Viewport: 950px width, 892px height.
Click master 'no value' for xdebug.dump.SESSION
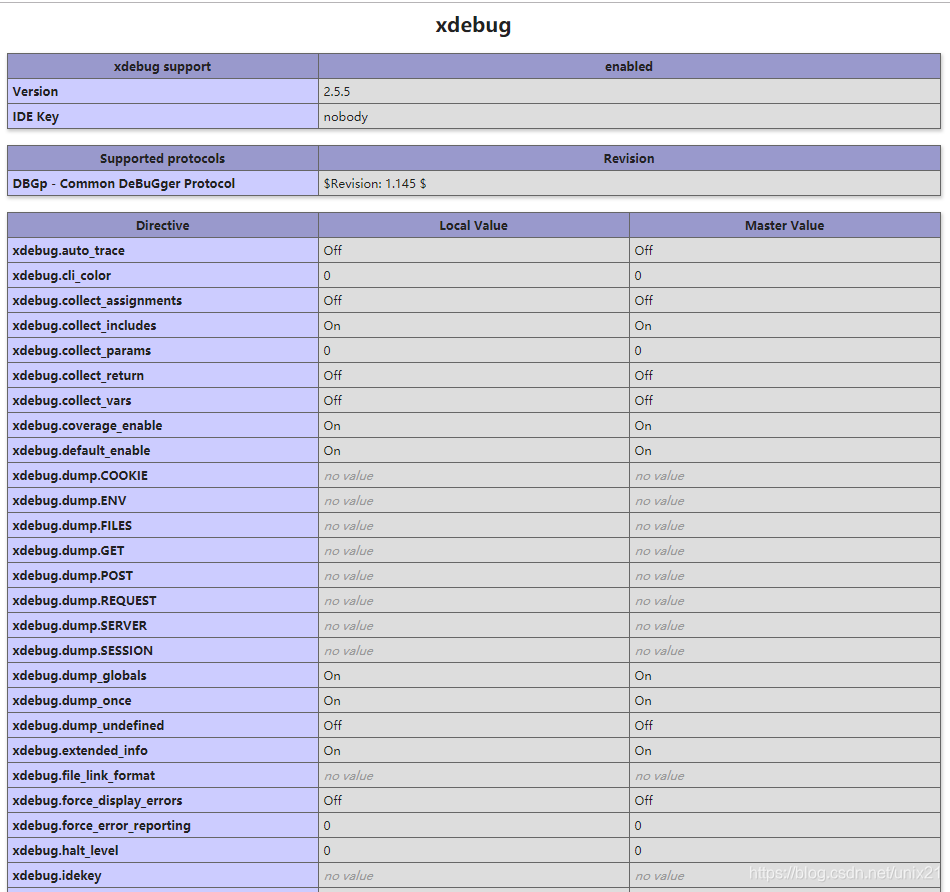pyautogui.click(x=660, y=651)
